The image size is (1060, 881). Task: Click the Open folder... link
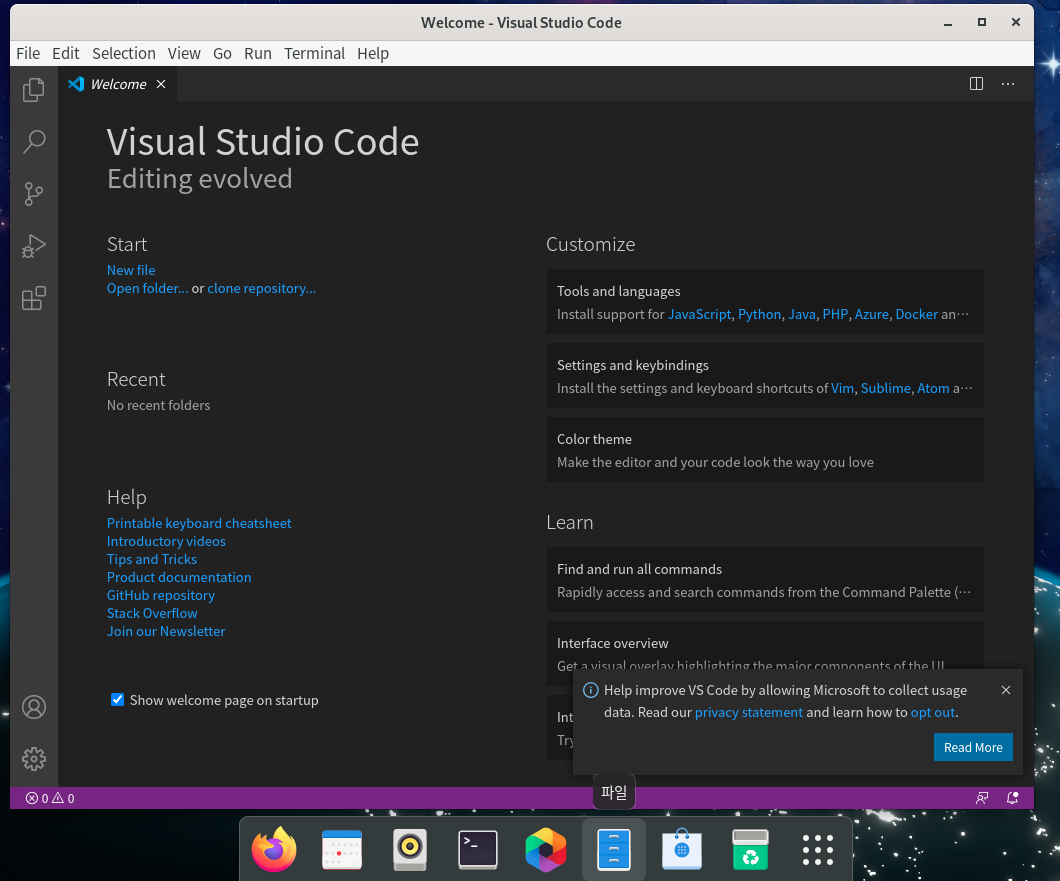point(147,289)
